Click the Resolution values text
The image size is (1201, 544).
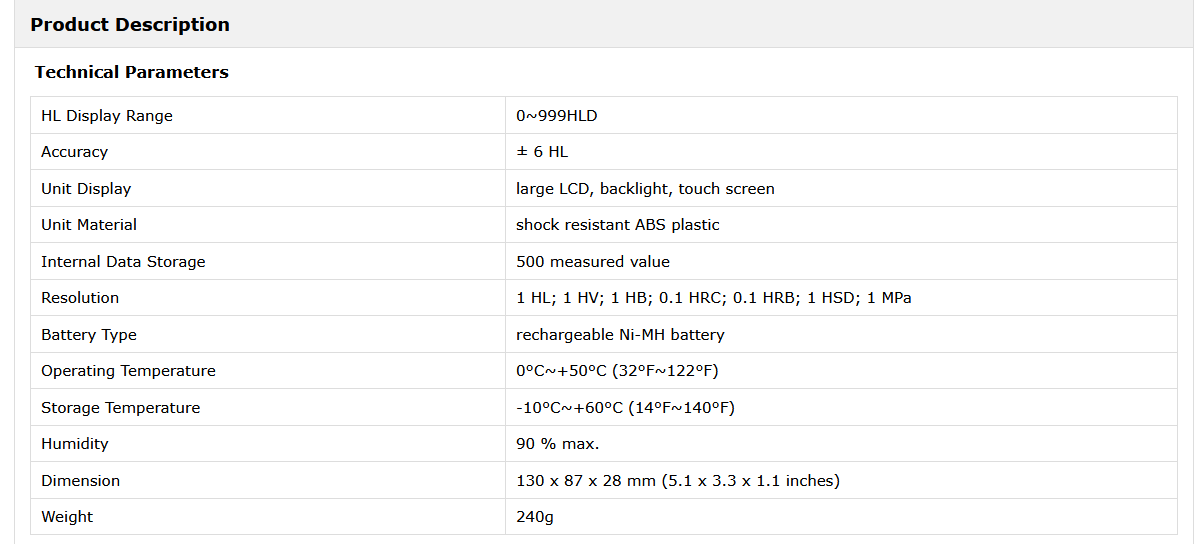(x=713, y=298)
